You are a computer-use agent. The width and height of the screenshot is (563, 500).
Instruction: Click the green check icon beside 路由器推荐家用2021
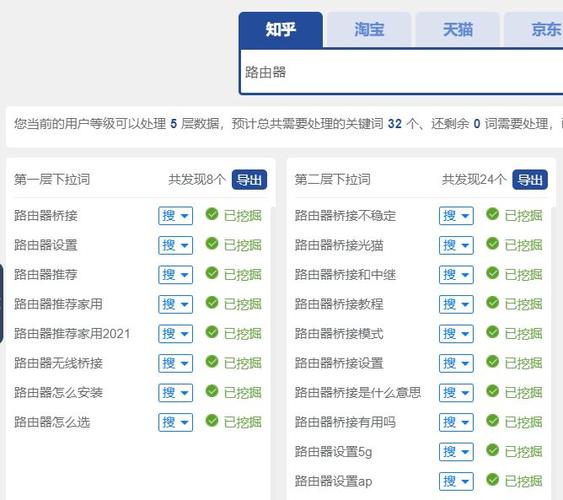pos(212,332)
